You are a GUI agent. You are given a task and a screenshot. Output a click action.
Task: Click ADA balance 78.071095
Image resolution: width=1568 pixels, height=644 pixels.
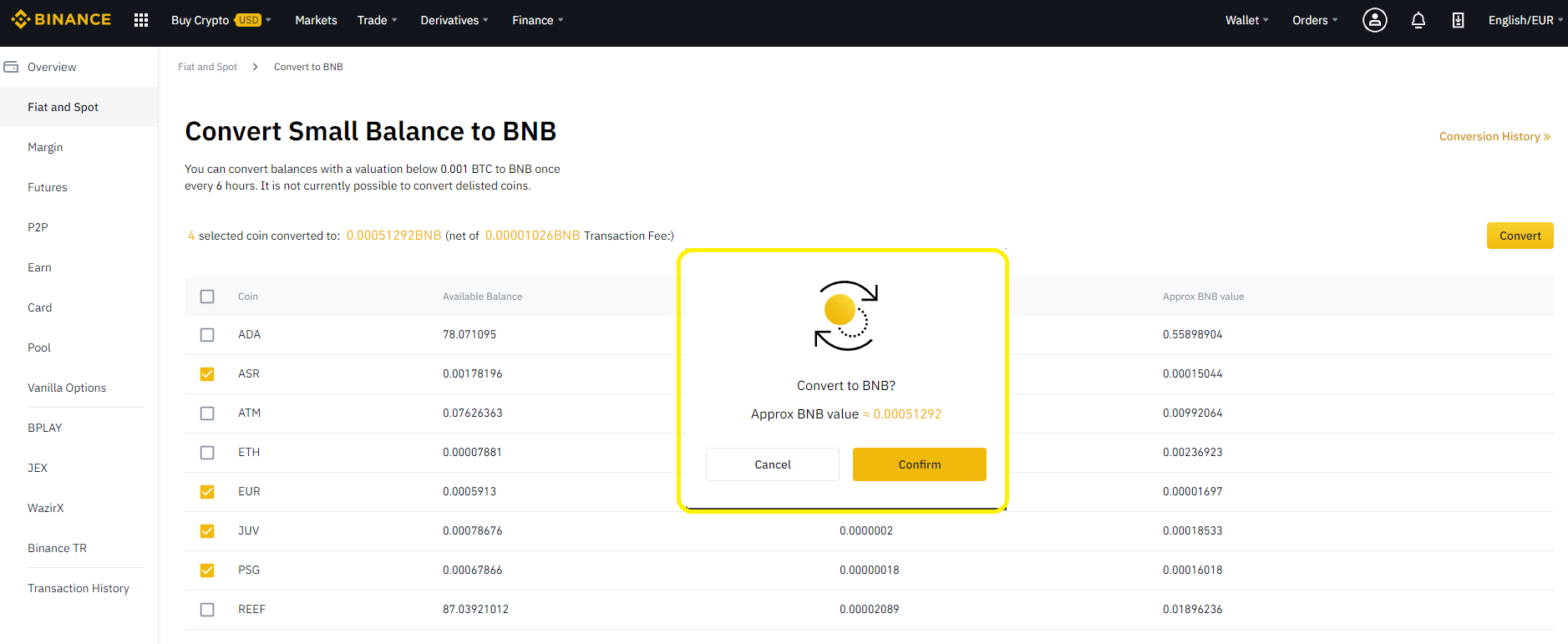click(x=469, y=335)
